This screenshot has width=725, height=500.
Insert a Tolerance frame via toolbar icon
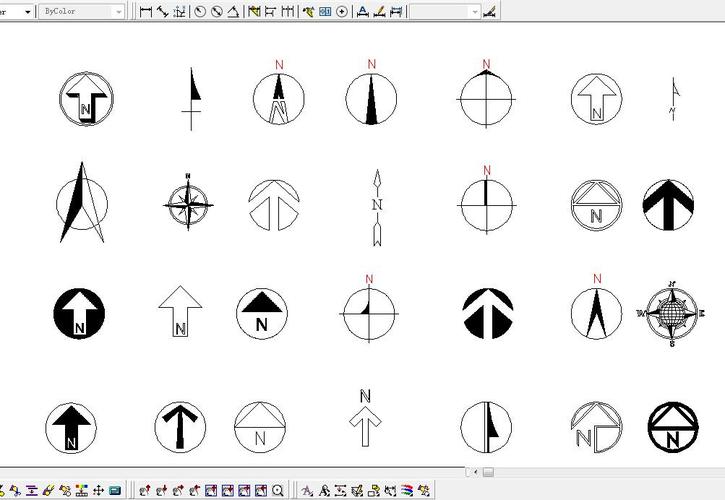325,11
